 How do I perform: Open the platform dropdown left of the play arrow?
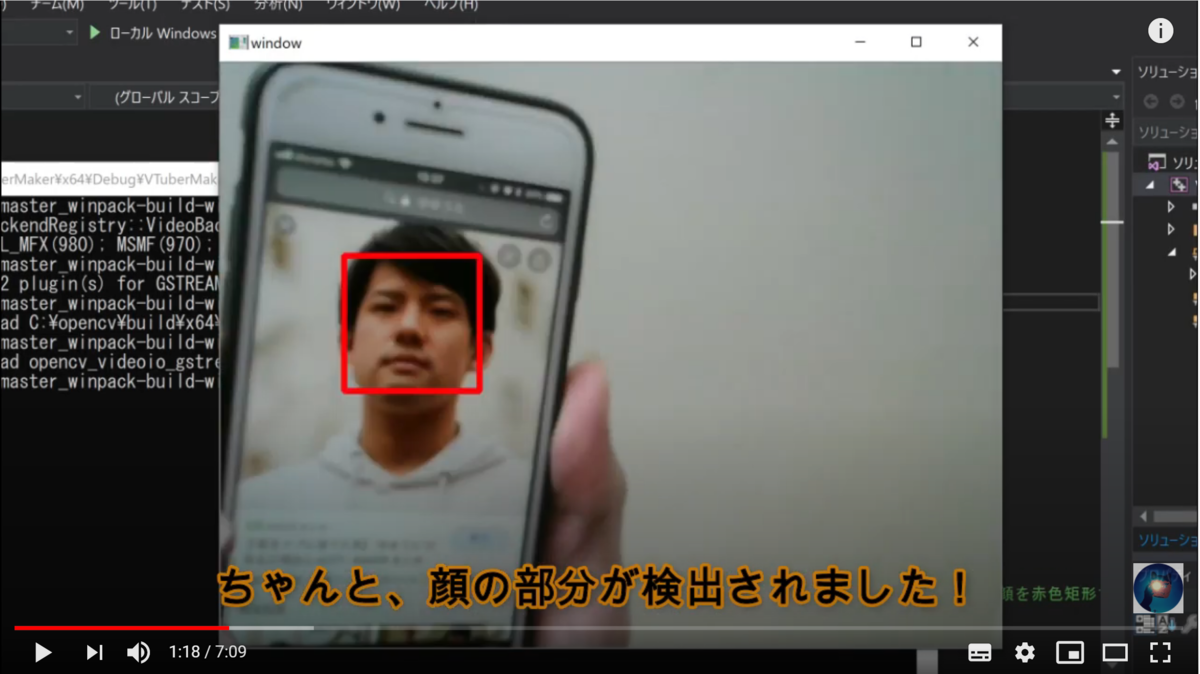(38, 33)
